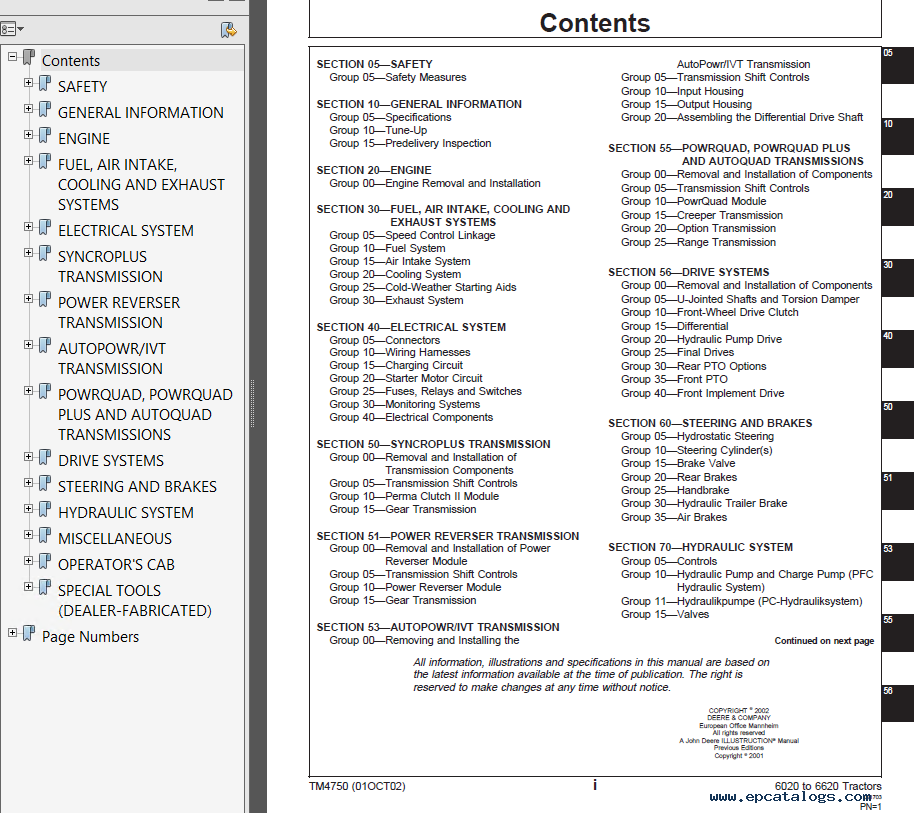Click the www.epcatalogs.com link
The image size is (922, 813).
click(x=790, y=797)
